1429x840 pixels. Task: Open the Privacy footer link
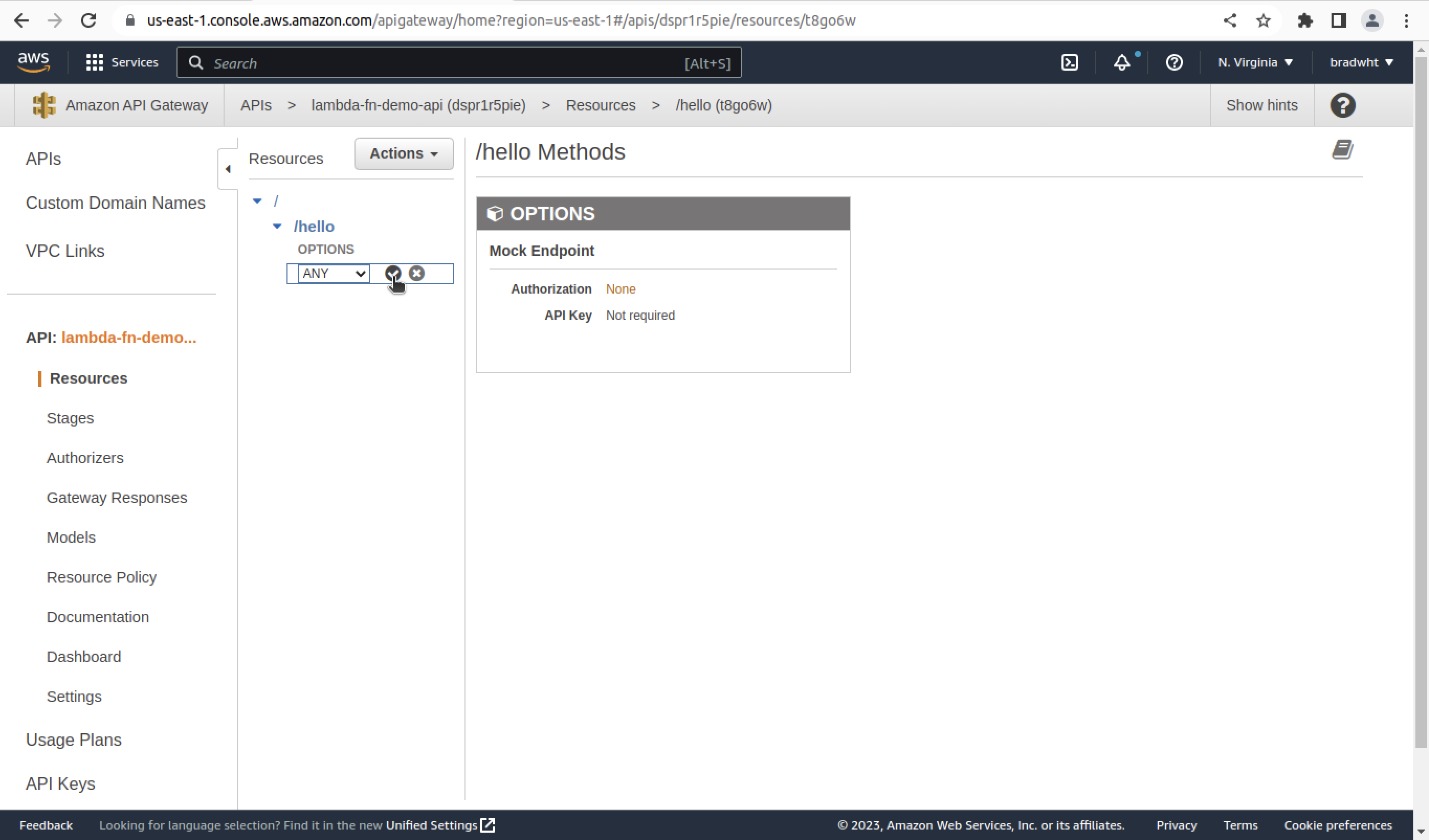pyautogui.click(x=1177, y=825)
